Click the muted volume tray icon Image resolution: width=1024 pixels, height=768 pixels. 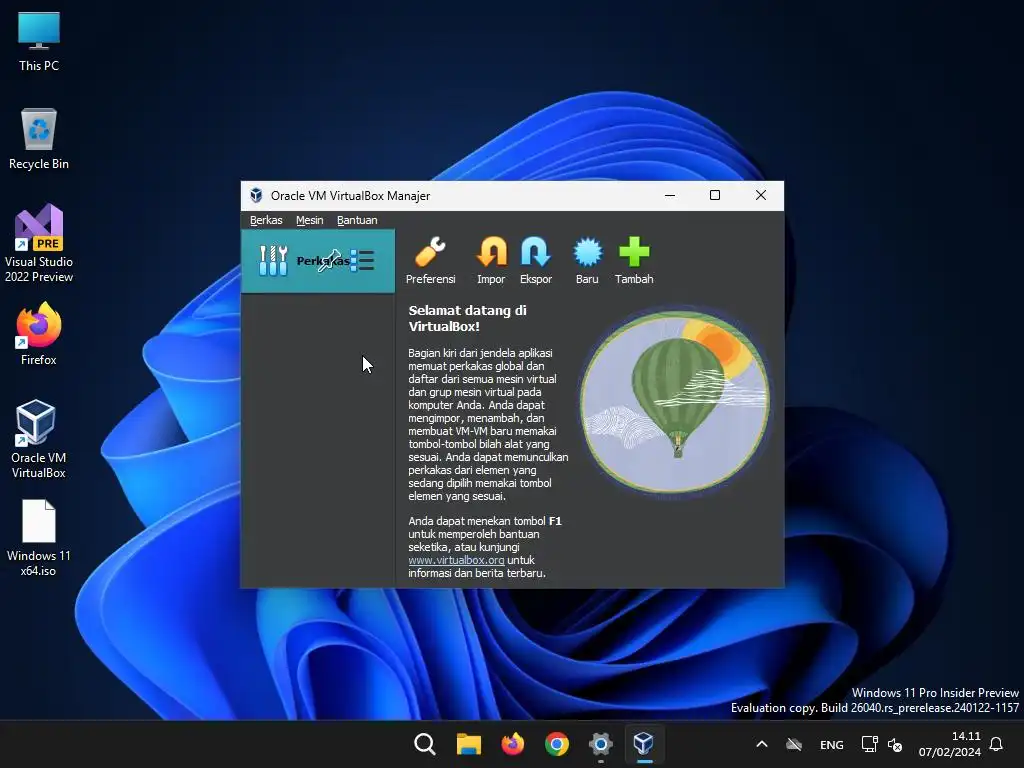(x=895, y=744)
